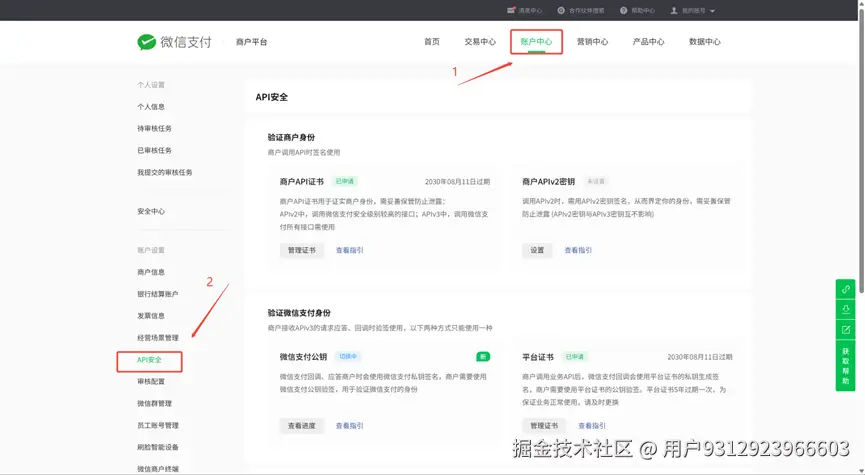
Task: Click the green 获取帮助 help button
Action: coord(845,366)
